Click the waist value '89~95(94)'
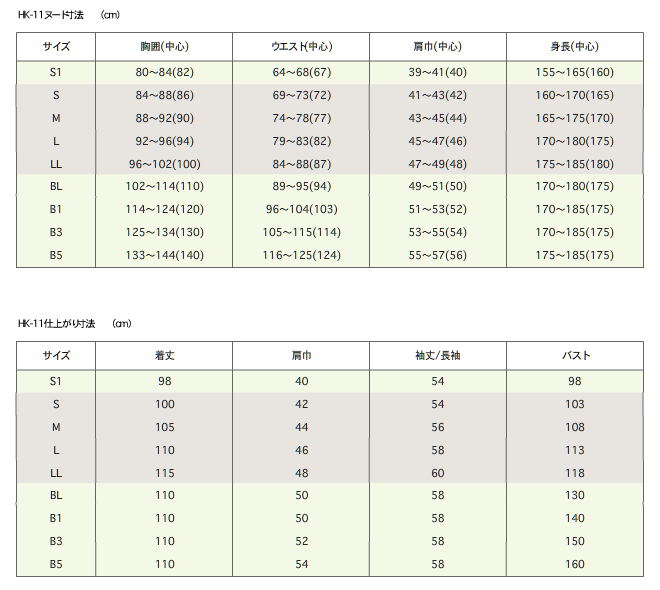660x590 pixels. click(302, 186)
